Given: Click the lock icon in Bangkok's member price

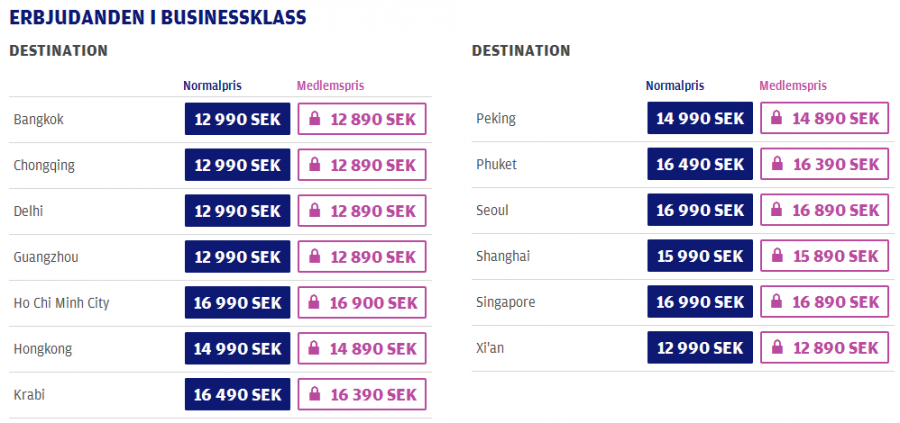Looking at the screenshot, I should [315, 119].
